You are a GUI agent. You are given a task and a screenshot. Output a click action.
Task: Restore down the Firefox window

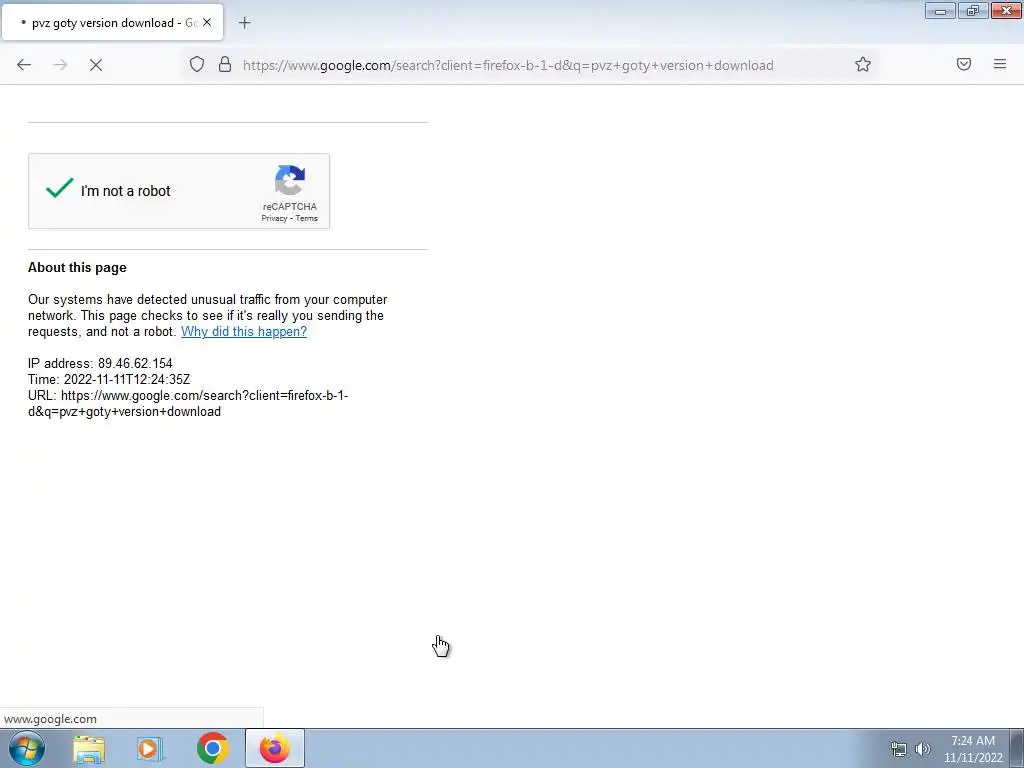973,11
